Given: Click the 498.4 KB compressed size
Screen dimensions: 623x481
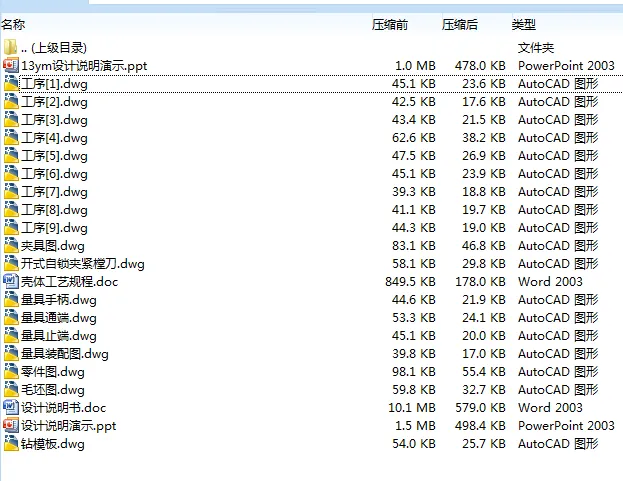Looking at the screenshot, I should pyautogui.click(x=480, y=426).
